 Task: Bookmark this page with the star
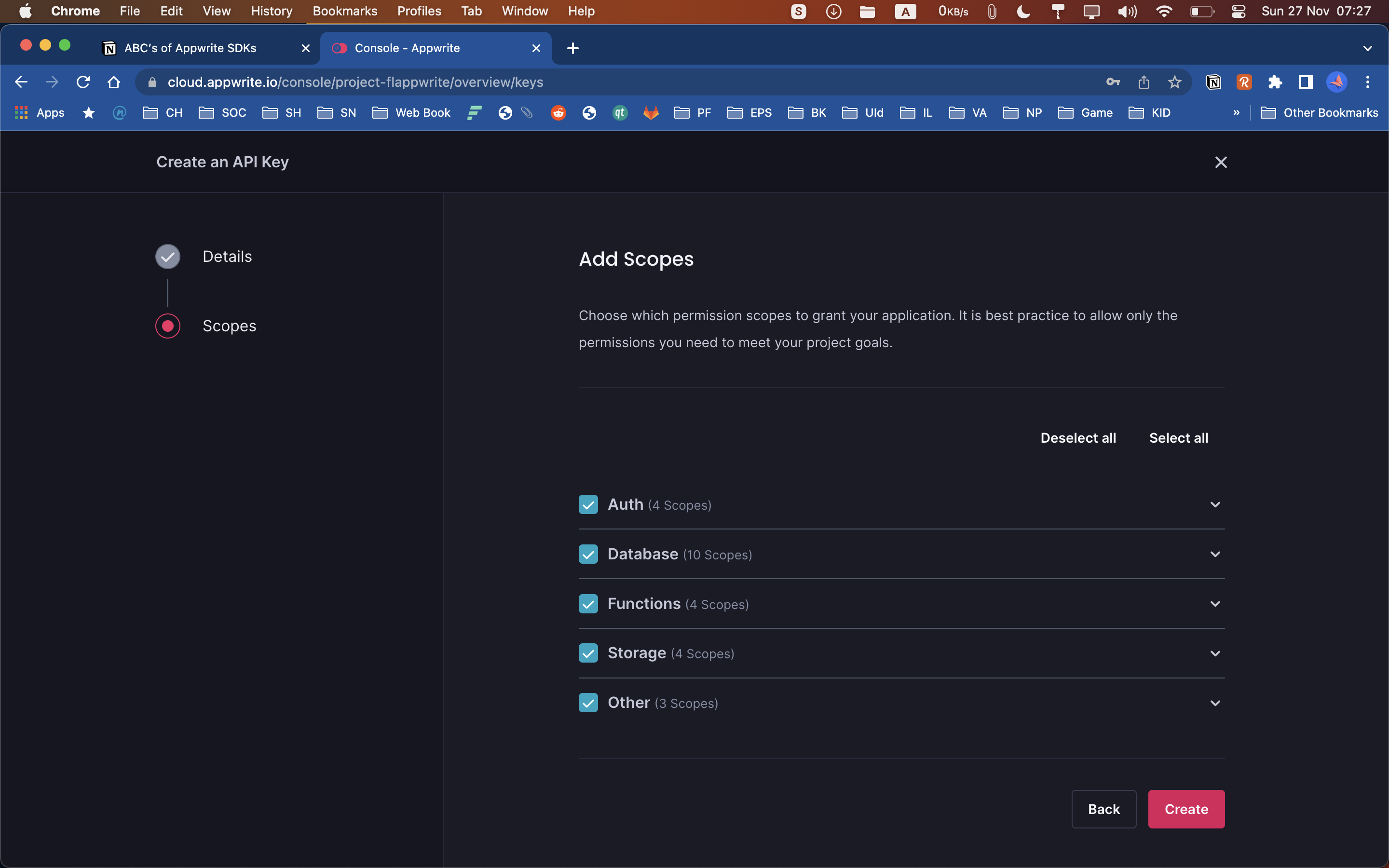tap(1175, 82)
